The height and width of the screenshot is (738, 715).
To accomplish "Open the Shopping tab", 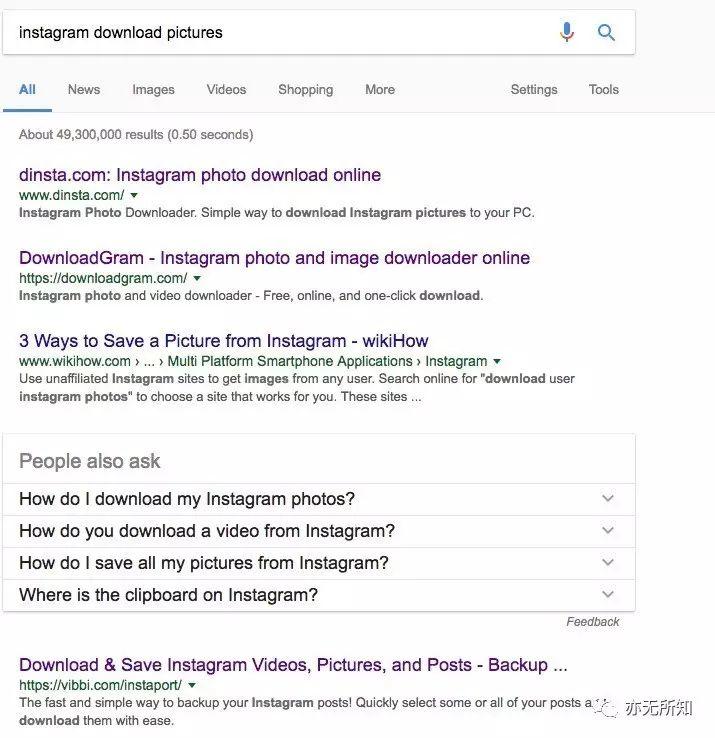I will pyautogui.click(x=305, y=89).
